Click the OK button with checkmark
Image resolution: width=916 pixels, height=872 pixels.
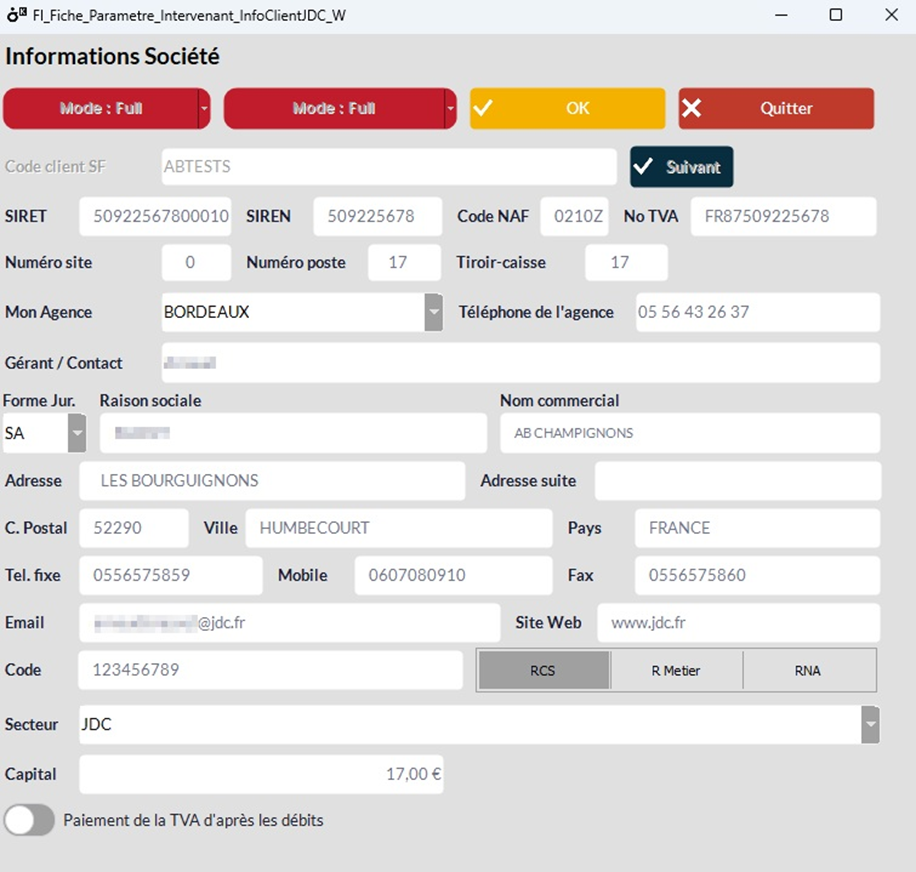(567, 109)
